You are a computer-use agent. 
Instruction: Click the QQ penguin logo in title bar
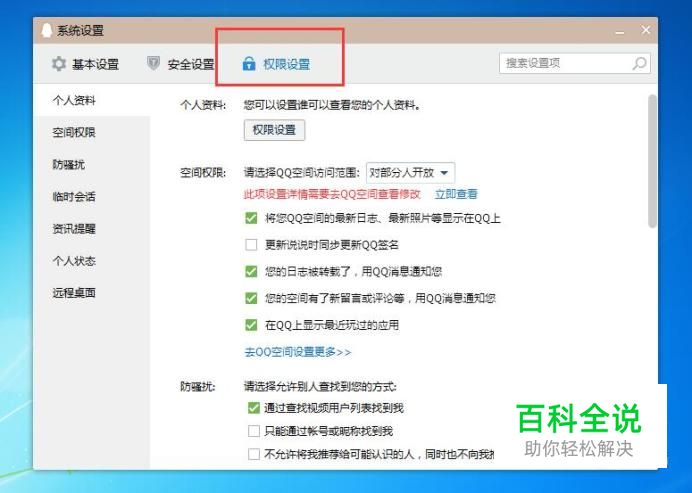click(46, 30)
